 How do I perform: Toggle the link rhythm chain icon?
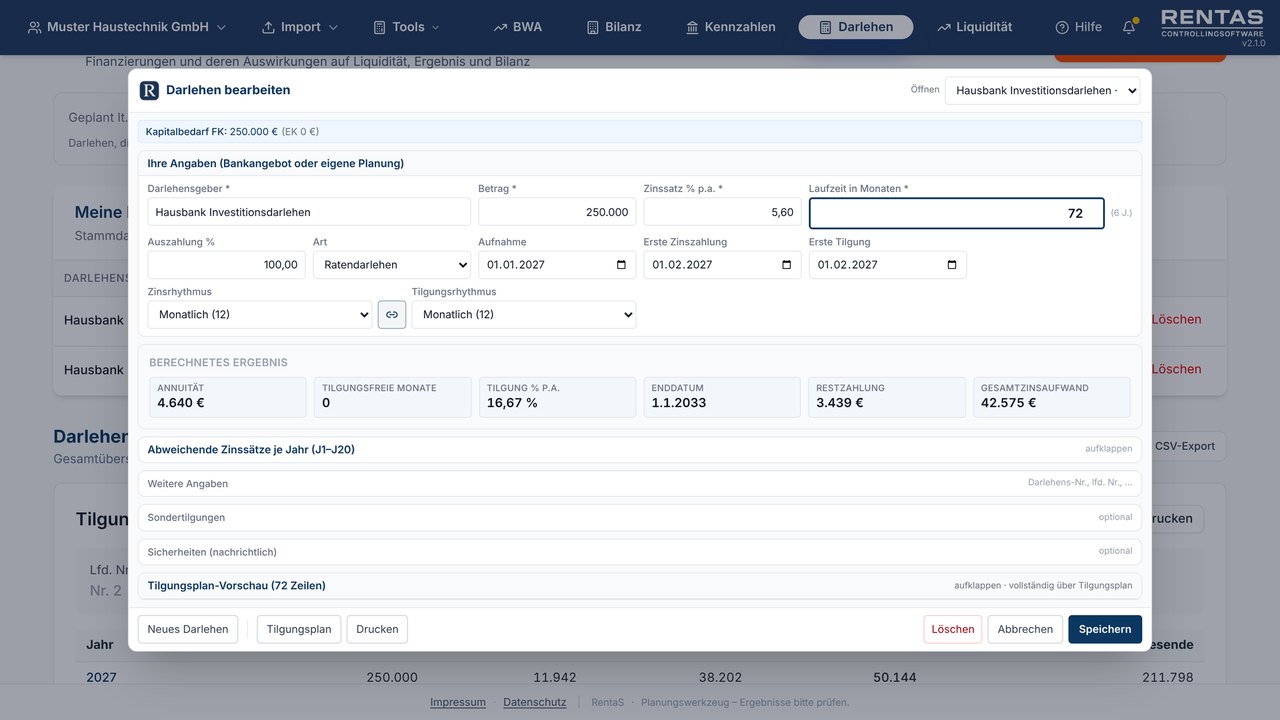392,314
